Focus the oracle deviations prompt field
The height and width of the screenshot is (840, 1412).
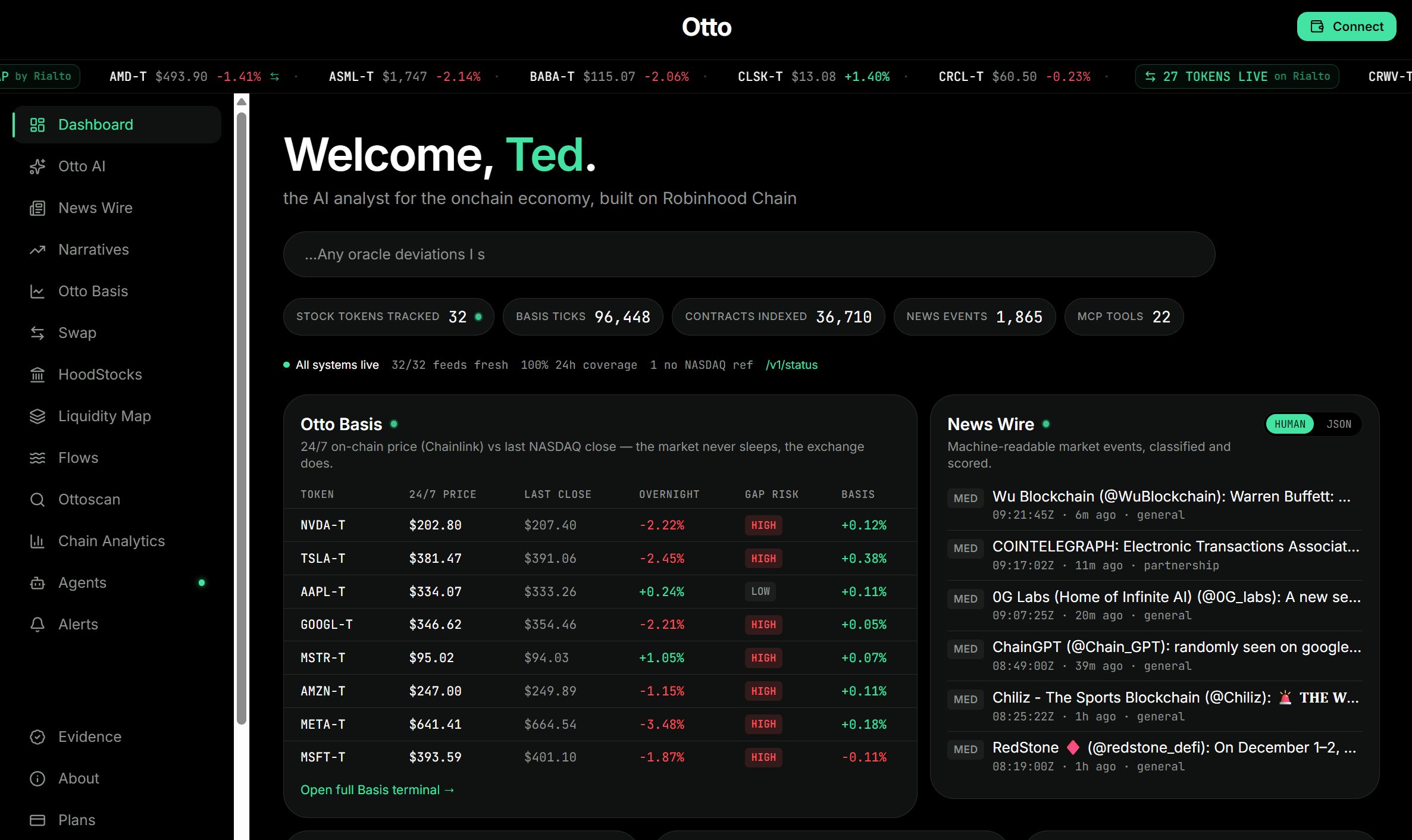tap(749, 255)
